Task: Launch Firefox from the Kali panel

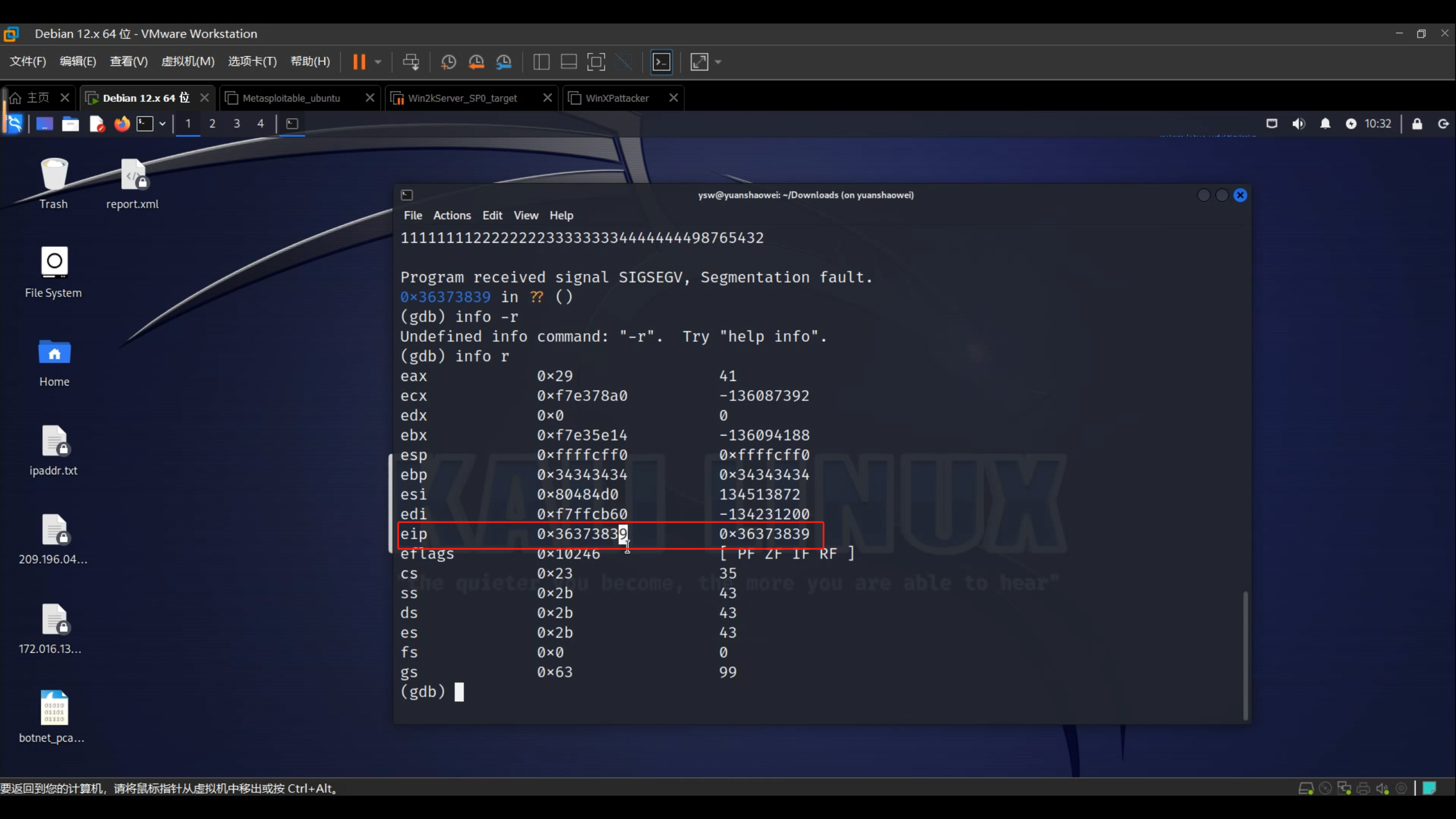Action: coord(122,123)
